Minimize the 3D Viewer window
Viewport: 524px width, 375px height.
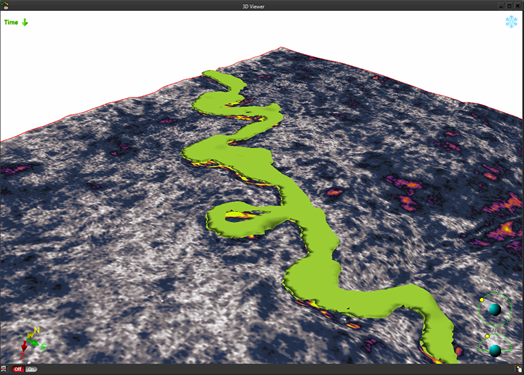(501, 6)
